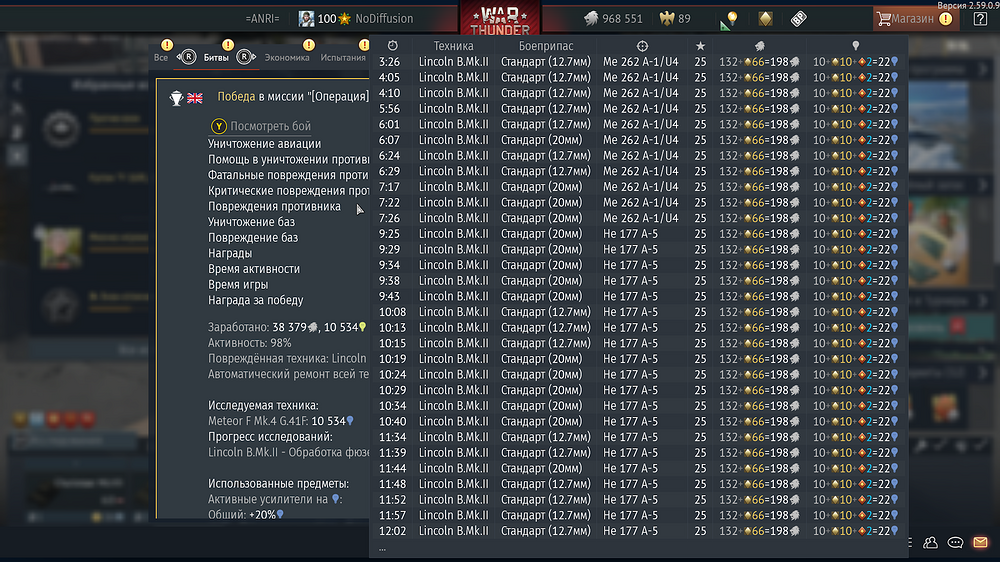This screenshot has width=1000, height=562.
Task: Switch to the Все tab
Action: (x=161, y=57)
